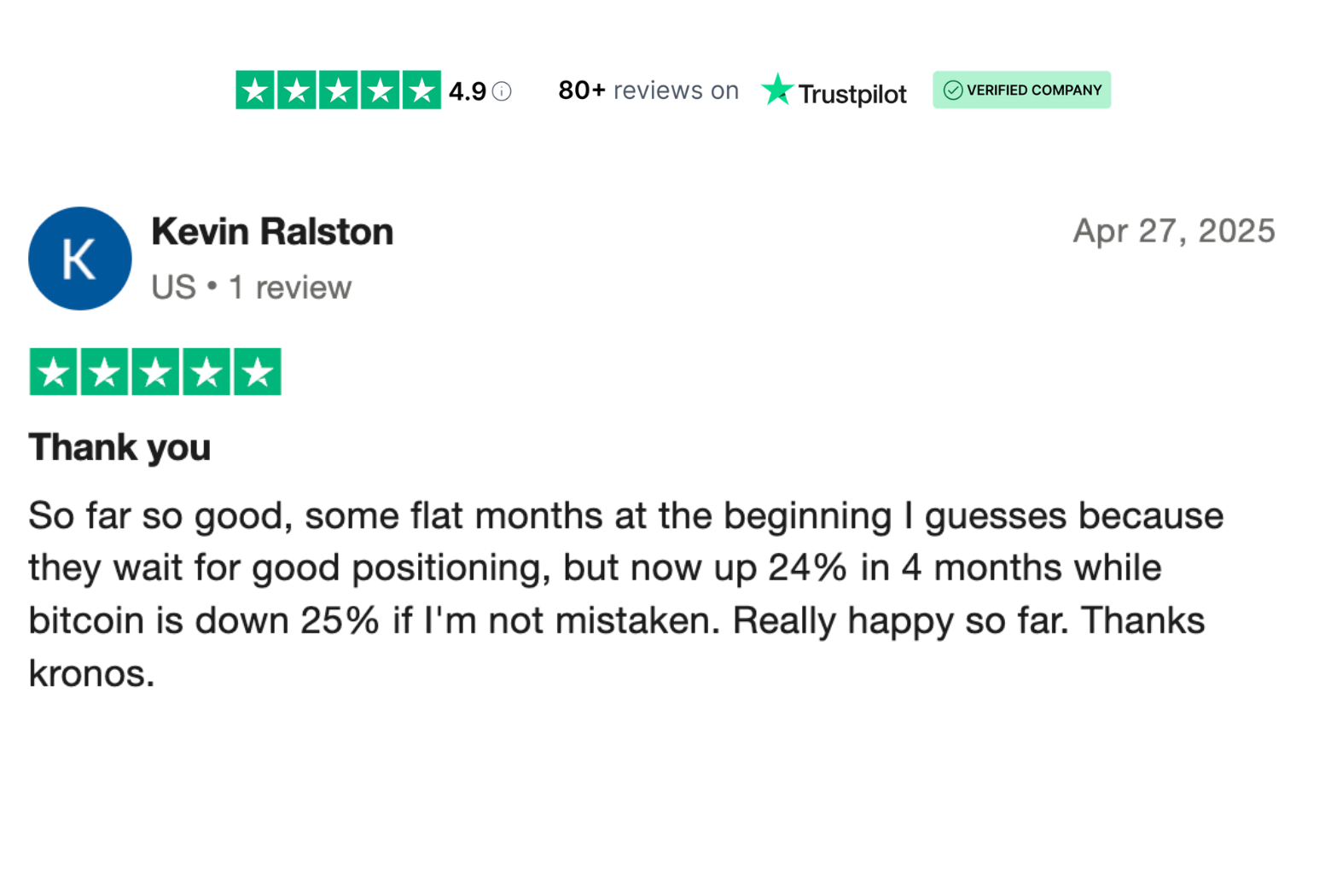Screen dimensions: 1331x896
Task: Click the info icon beside 4.9 rating
Action: 502,91
